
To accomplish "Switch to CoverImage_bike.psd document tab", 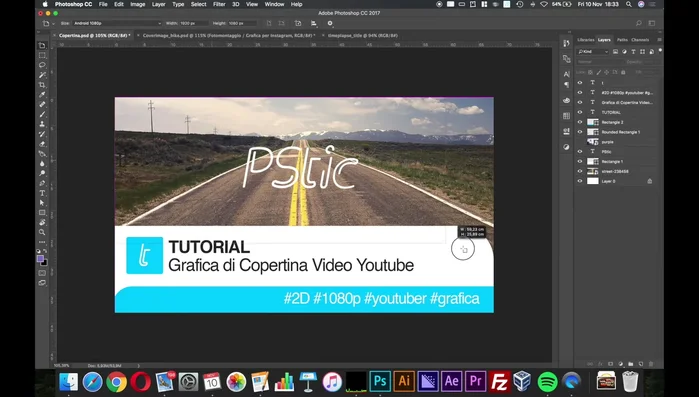I will [x=229, y=35].
